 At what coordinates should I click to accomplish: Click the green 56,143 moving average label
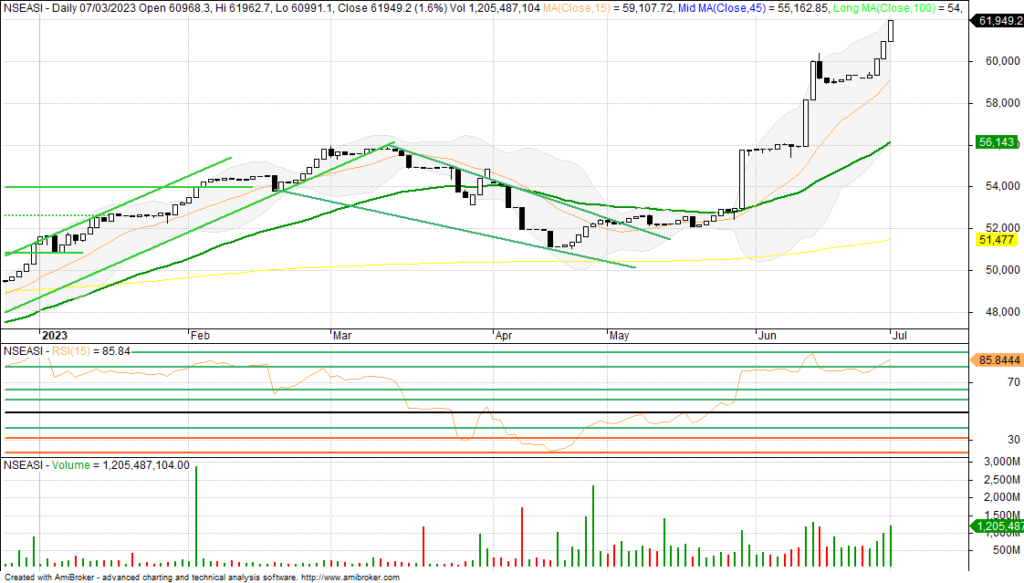[x=996, y=144]
